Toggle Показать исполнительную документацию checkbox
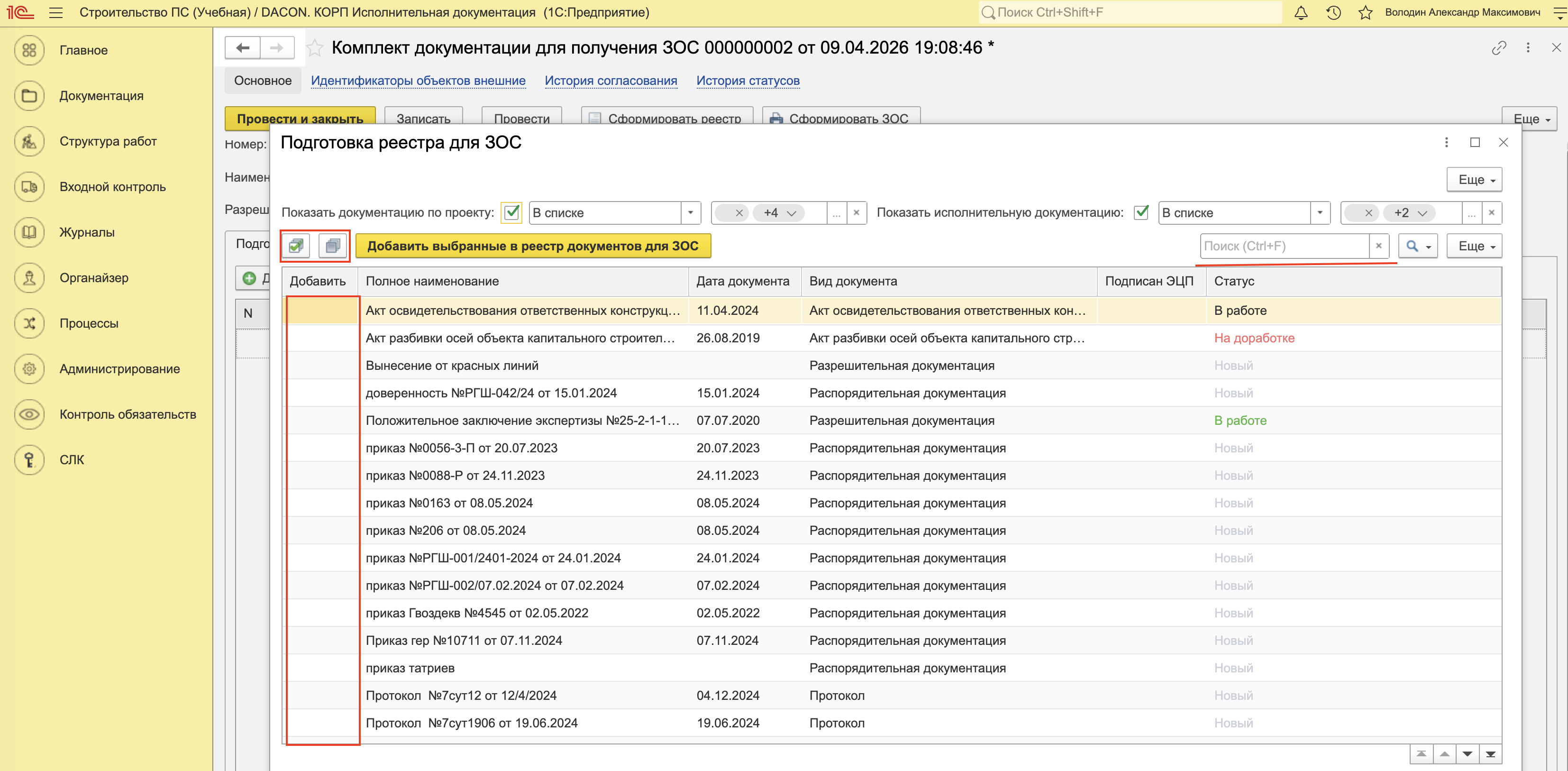 (x=1141, y=212)
